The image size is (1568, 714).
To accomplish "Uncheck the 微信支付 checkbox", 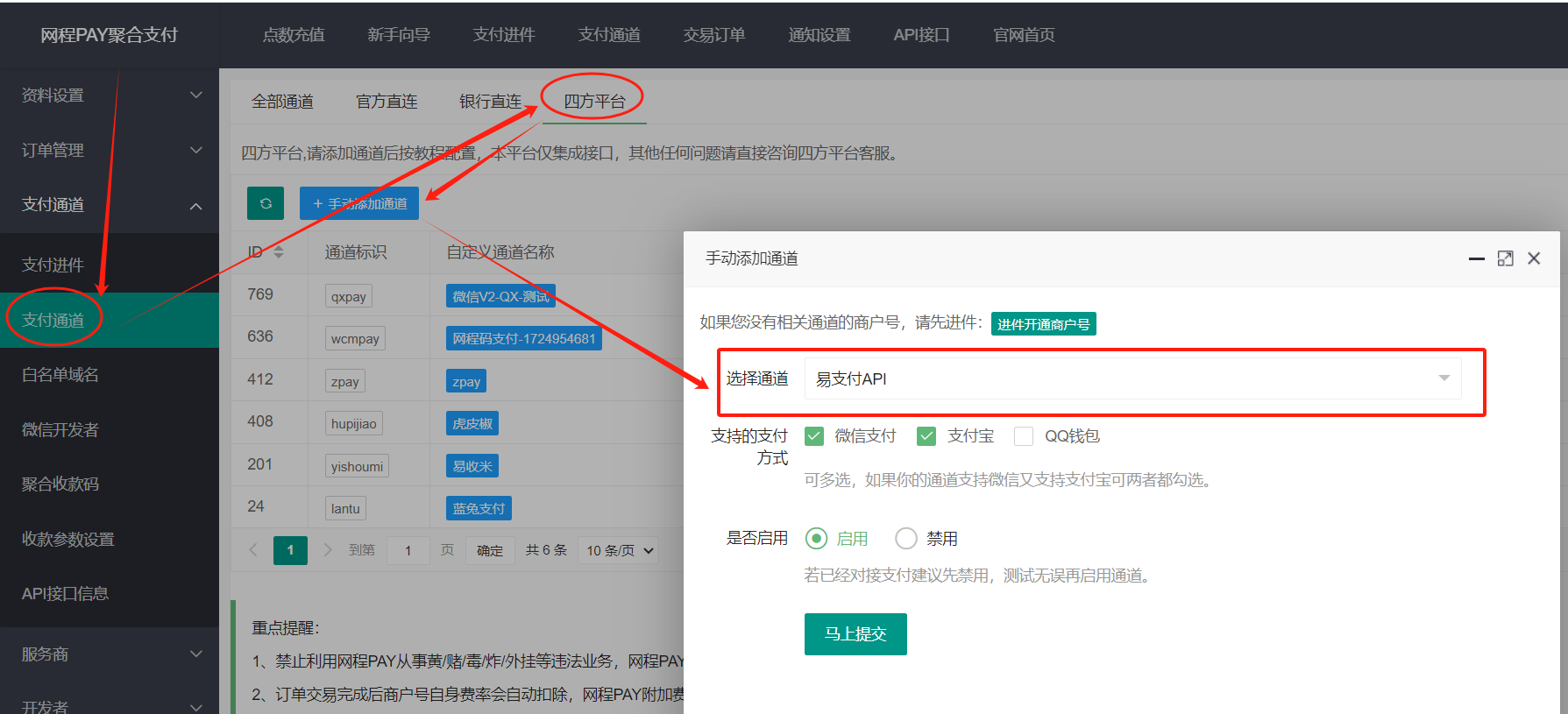I will point(814,436).
